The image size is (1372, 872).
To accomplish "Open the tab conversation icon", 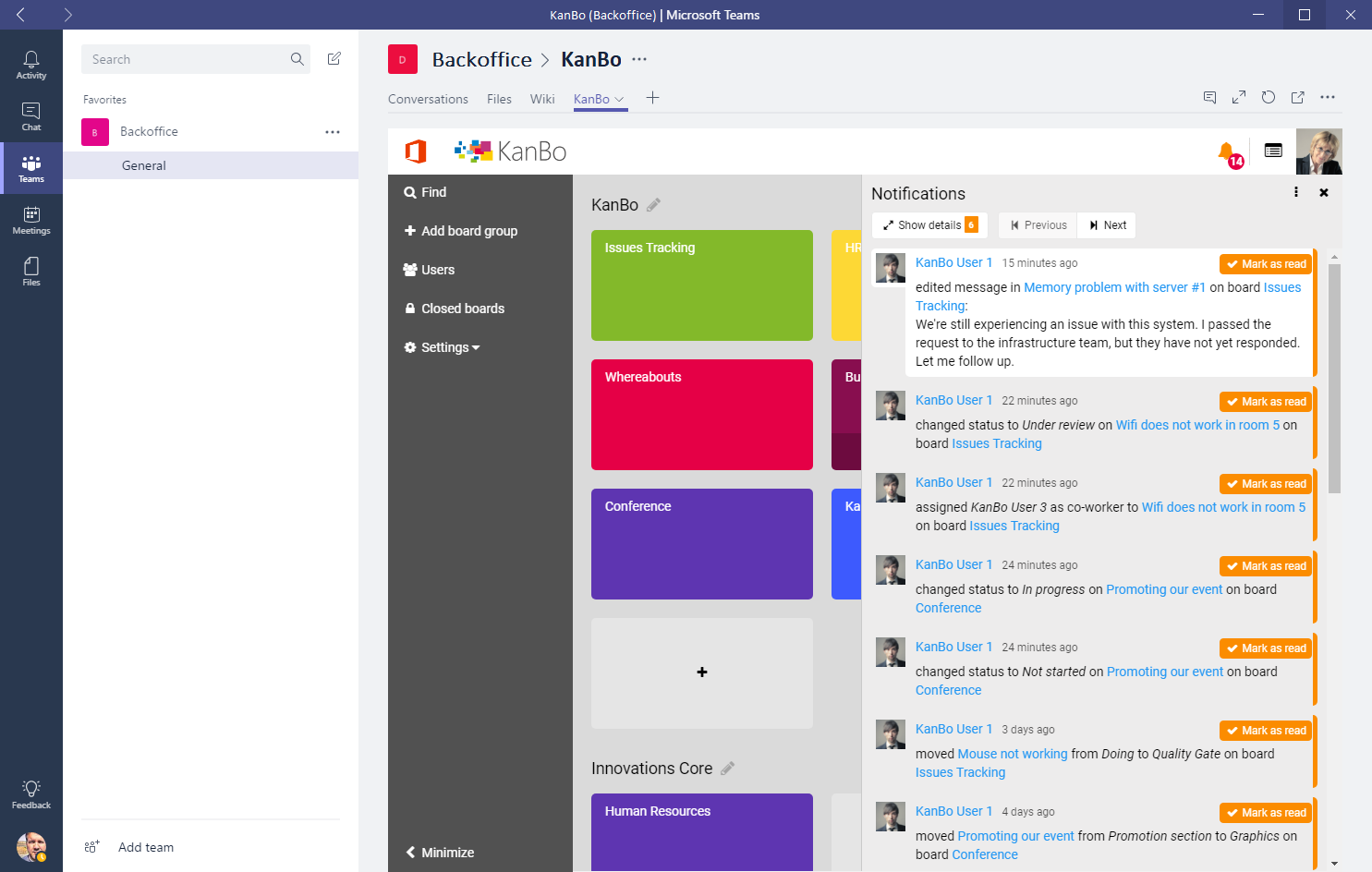I will [1209, 97].
